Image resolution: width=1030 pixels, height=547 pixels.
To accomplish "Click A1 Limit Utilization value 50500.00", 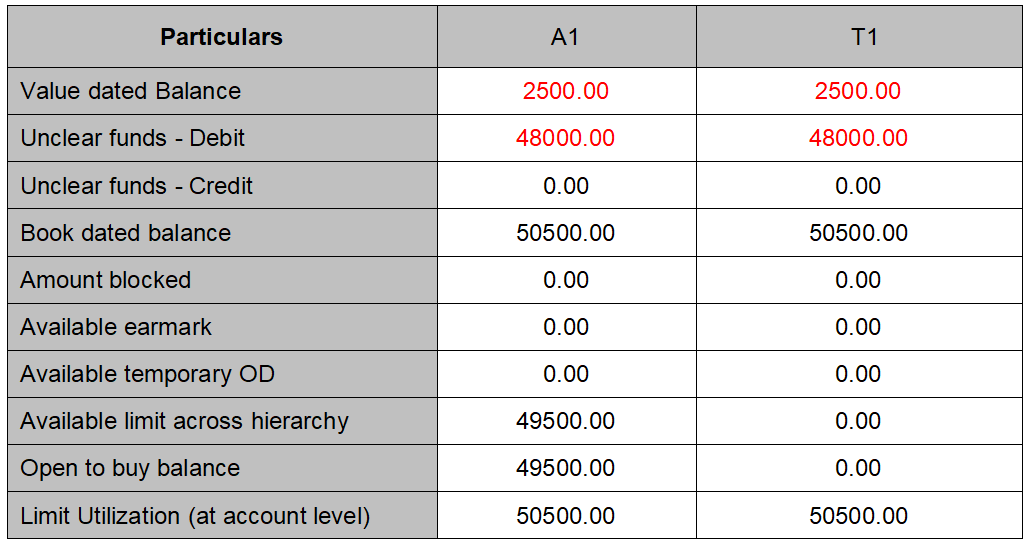I will pyautogui.click(x=565, y=516).
